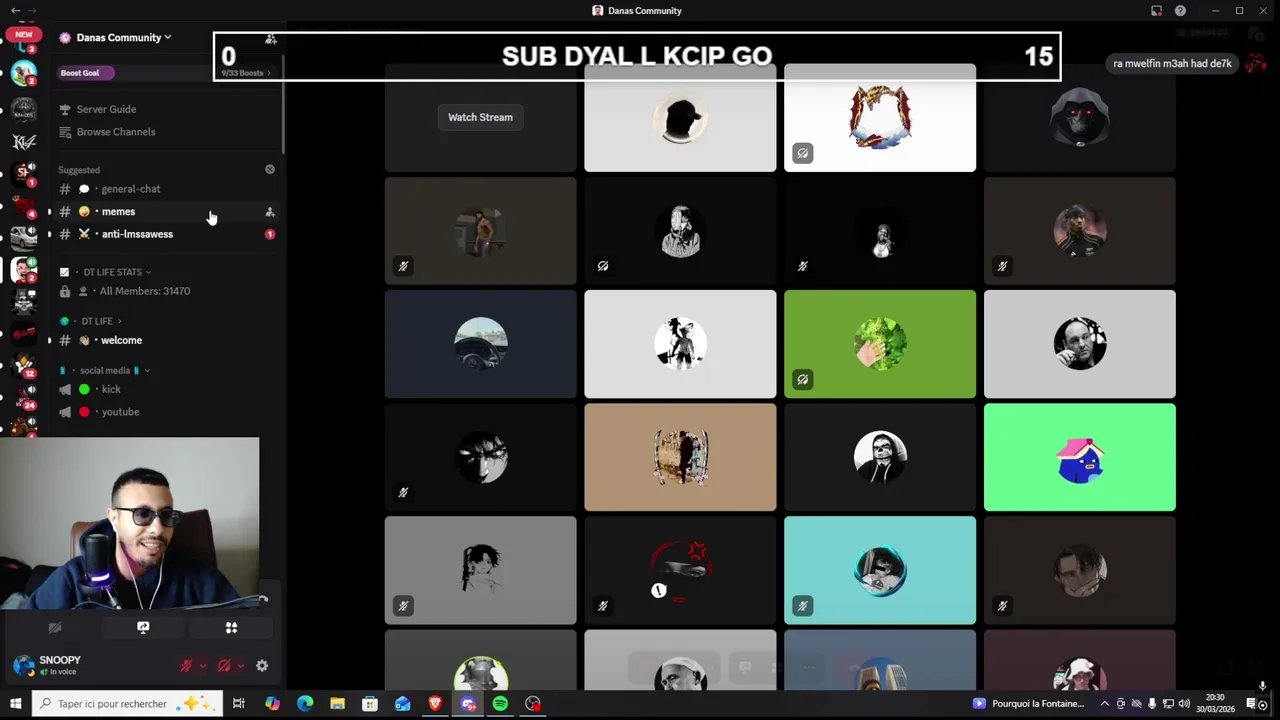Viewport: 1280px width, 720px height.
Task: Select the server icon with 12 badge
Action: [24, 367]
